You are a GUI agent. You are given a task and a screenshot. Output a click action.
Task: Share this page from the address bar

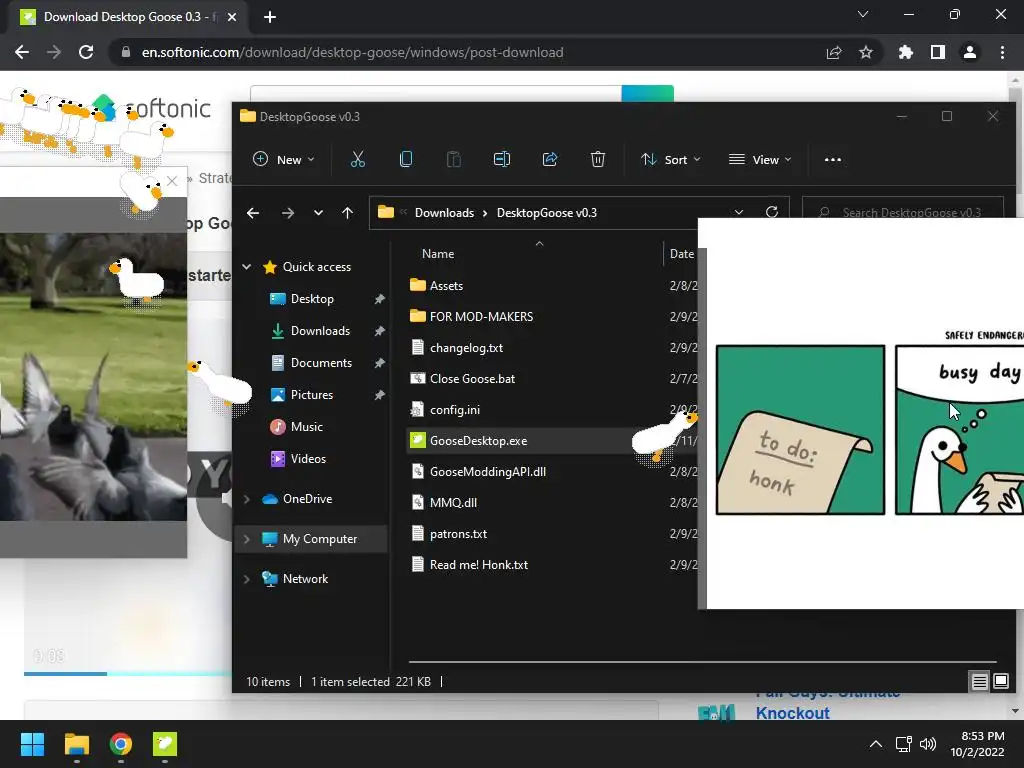834,52
